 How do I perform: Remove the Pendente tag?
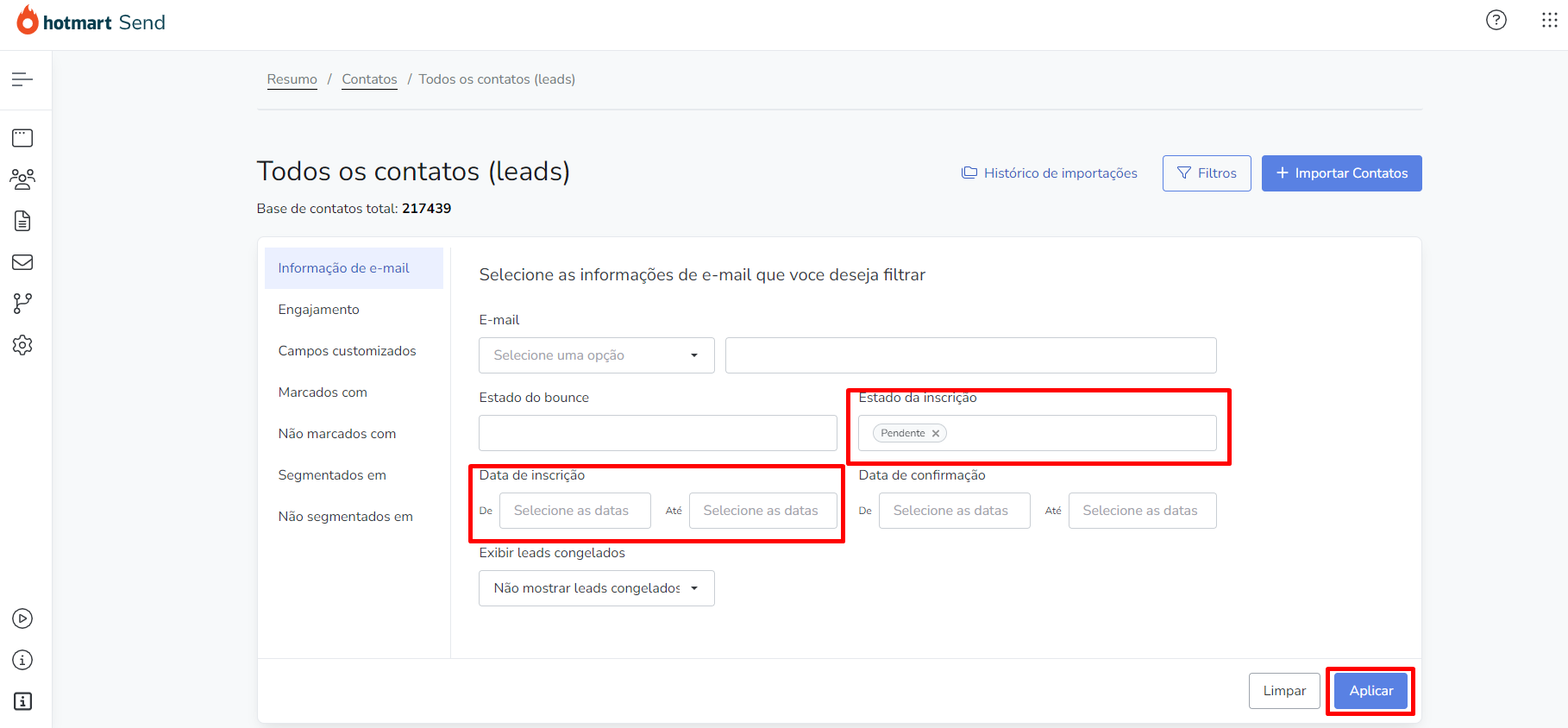(x=935, y=434)
